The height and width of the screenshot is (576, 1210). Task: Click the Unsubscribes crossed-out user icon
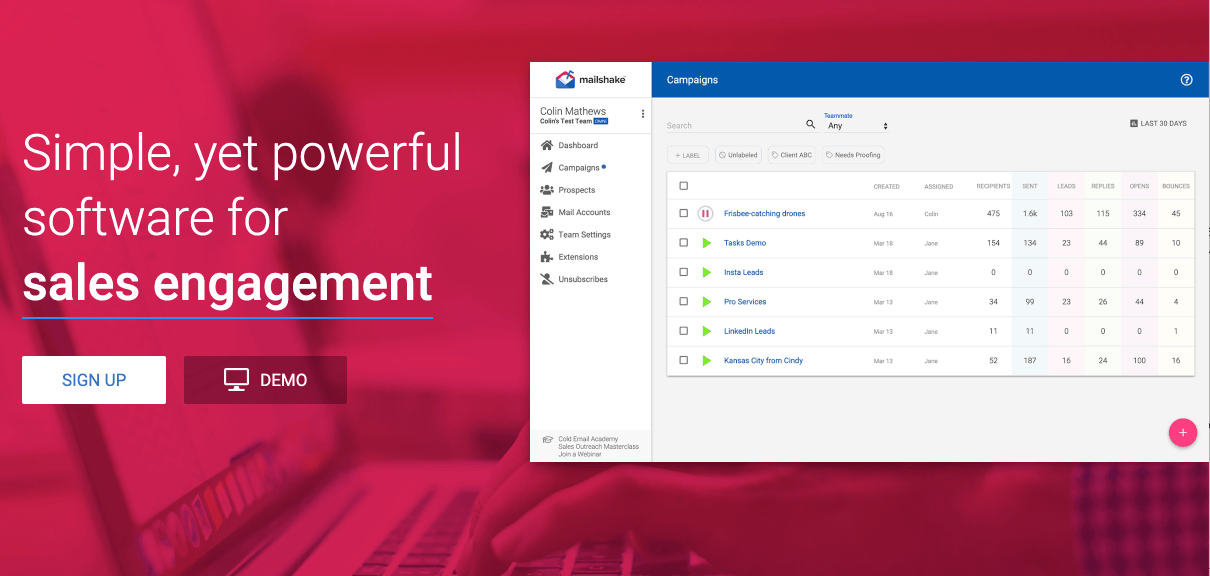point(546,279)
